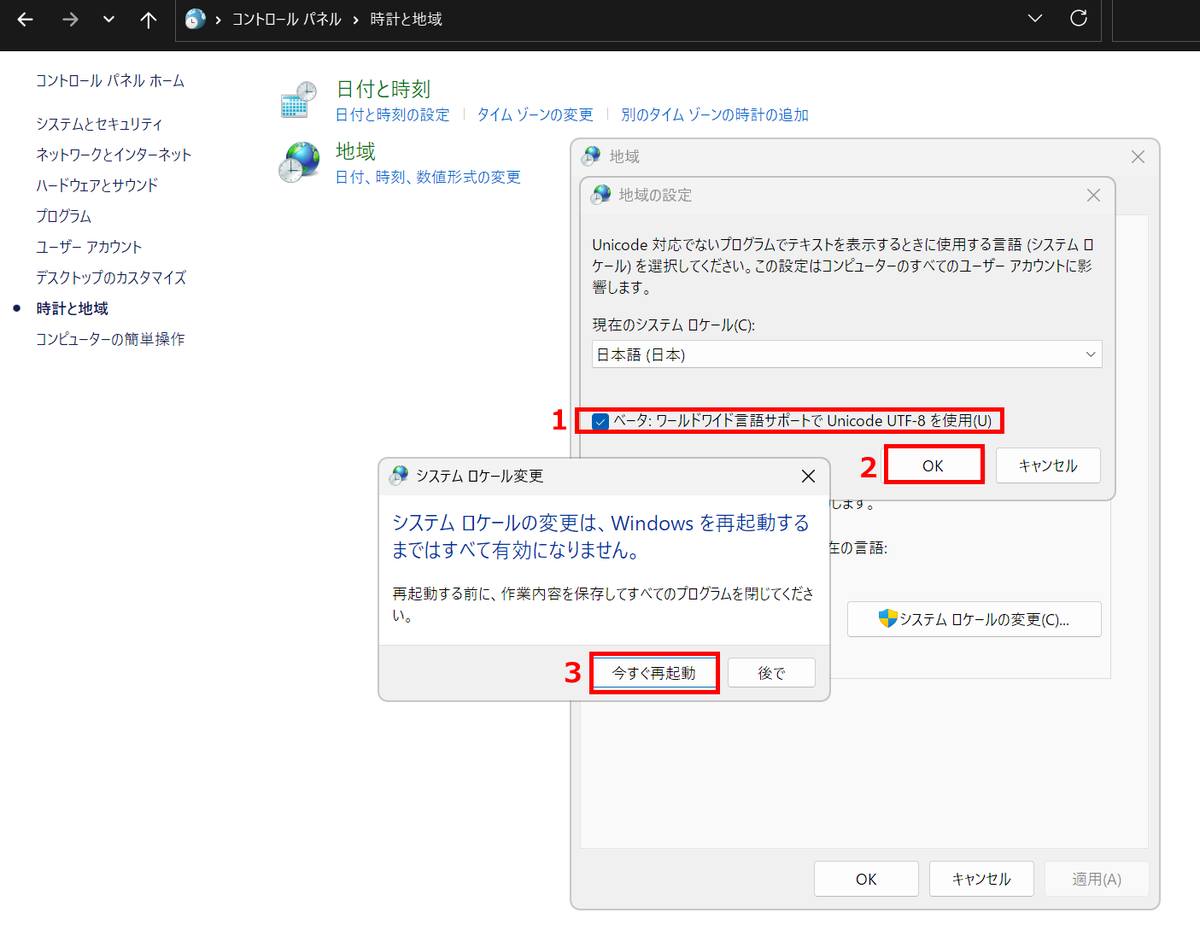Open タイム ゾーンの変更 link
This screenshot has height=936, width=1200.
point(535,115)
